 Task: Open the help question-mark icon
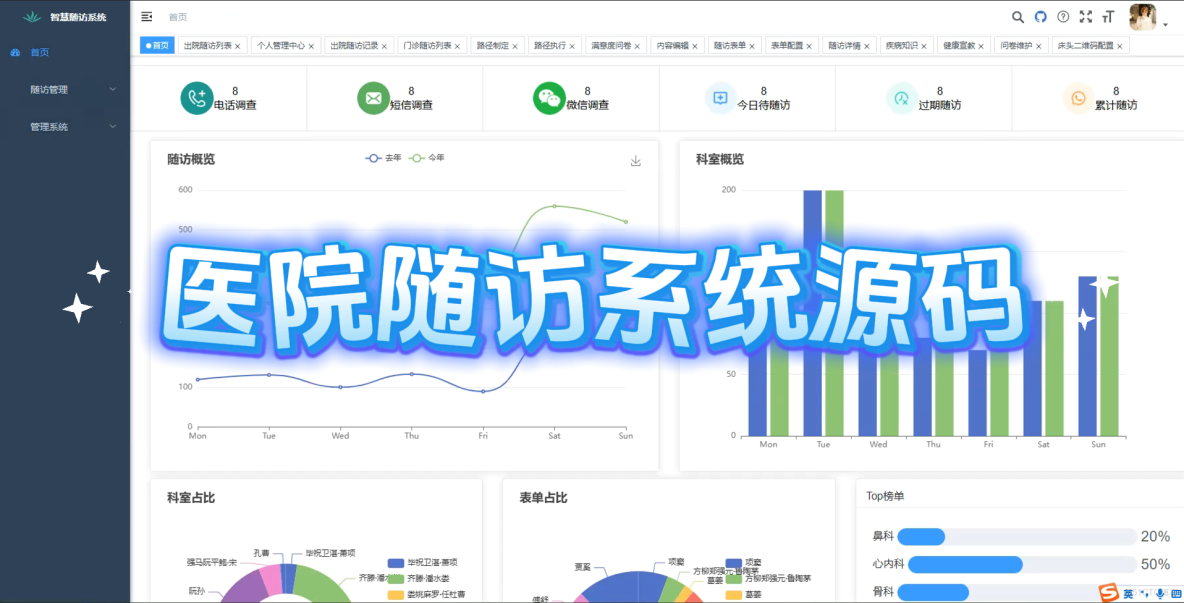click(1062, 17)
